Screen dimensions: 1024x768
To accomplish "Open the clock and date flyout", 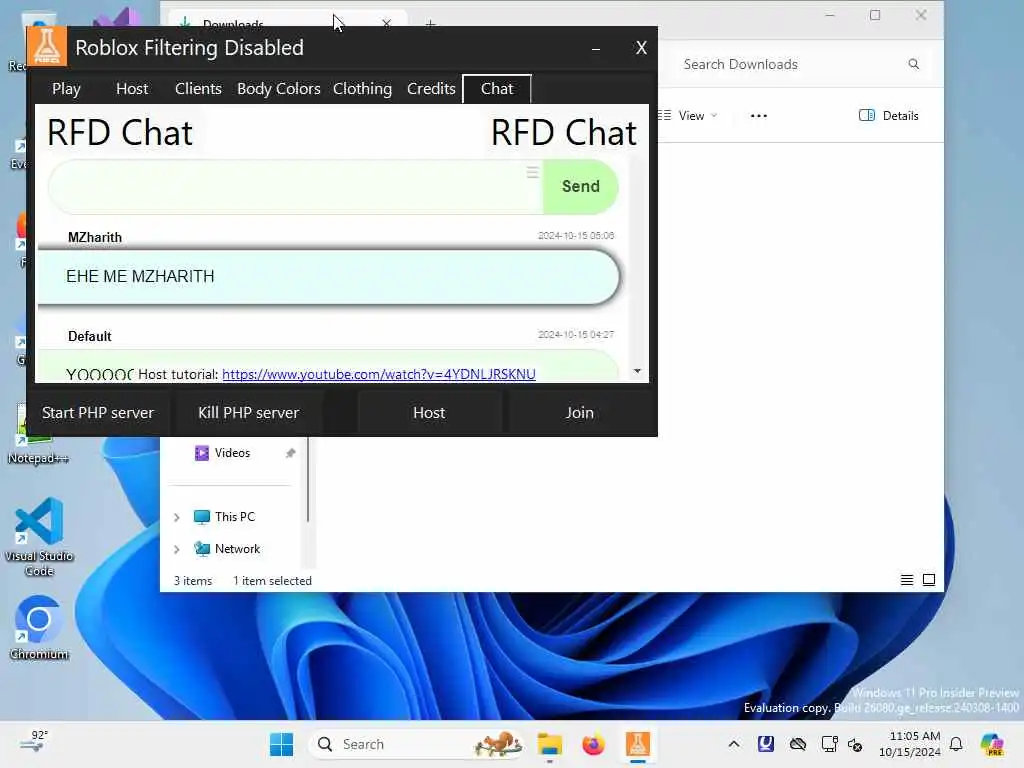I will coord(910,744).
